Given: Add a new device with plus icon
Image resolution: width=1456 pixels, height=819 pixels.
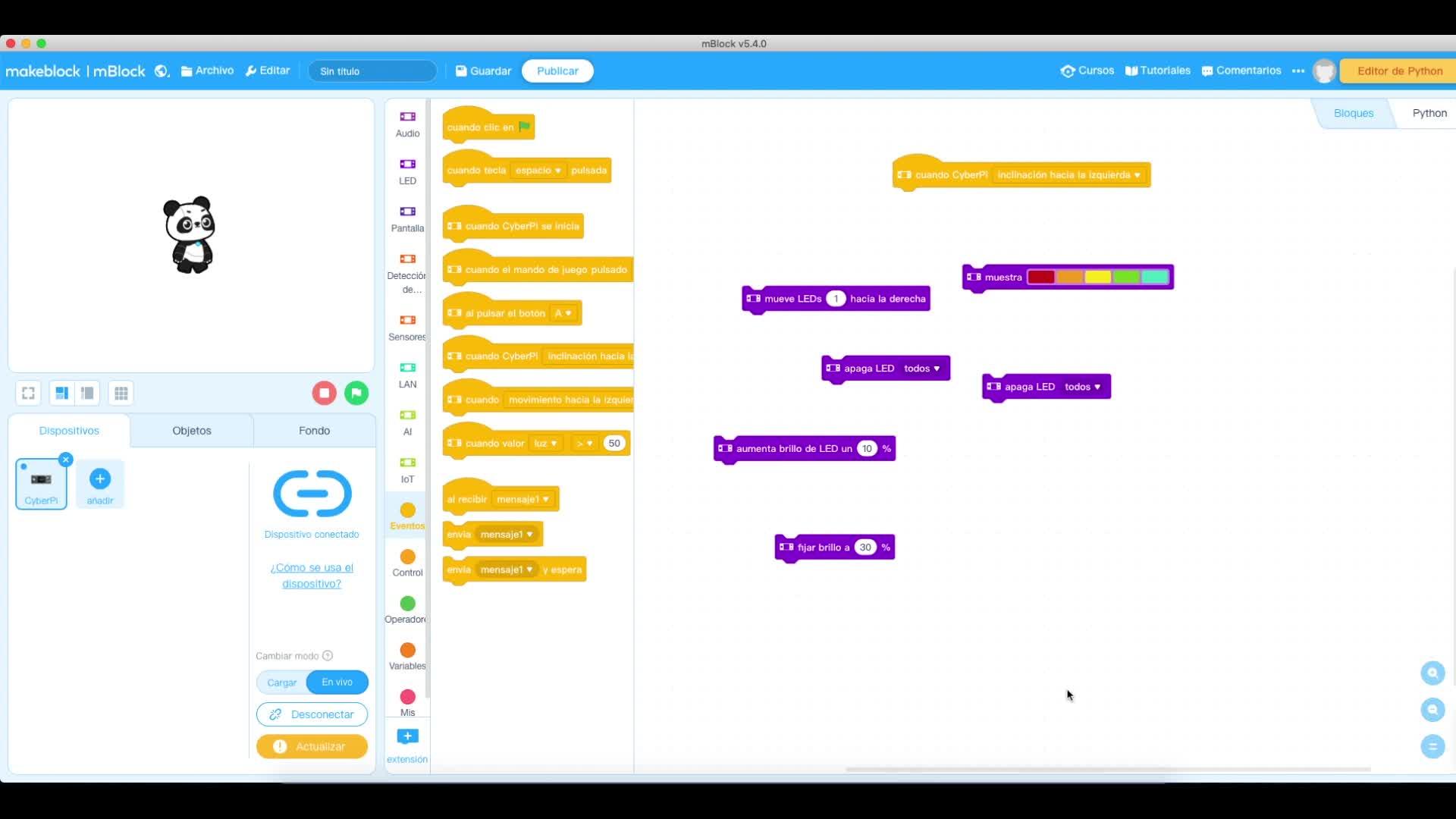Looking at the screenshot, I should pyautogui.click(x=100, y=479).
